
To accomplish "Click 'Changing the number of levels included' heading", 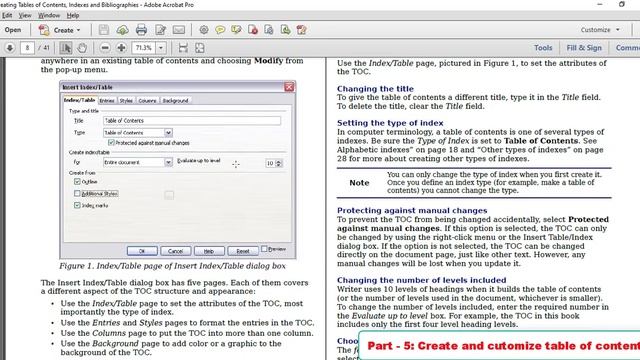I will (x=421, y=280).
